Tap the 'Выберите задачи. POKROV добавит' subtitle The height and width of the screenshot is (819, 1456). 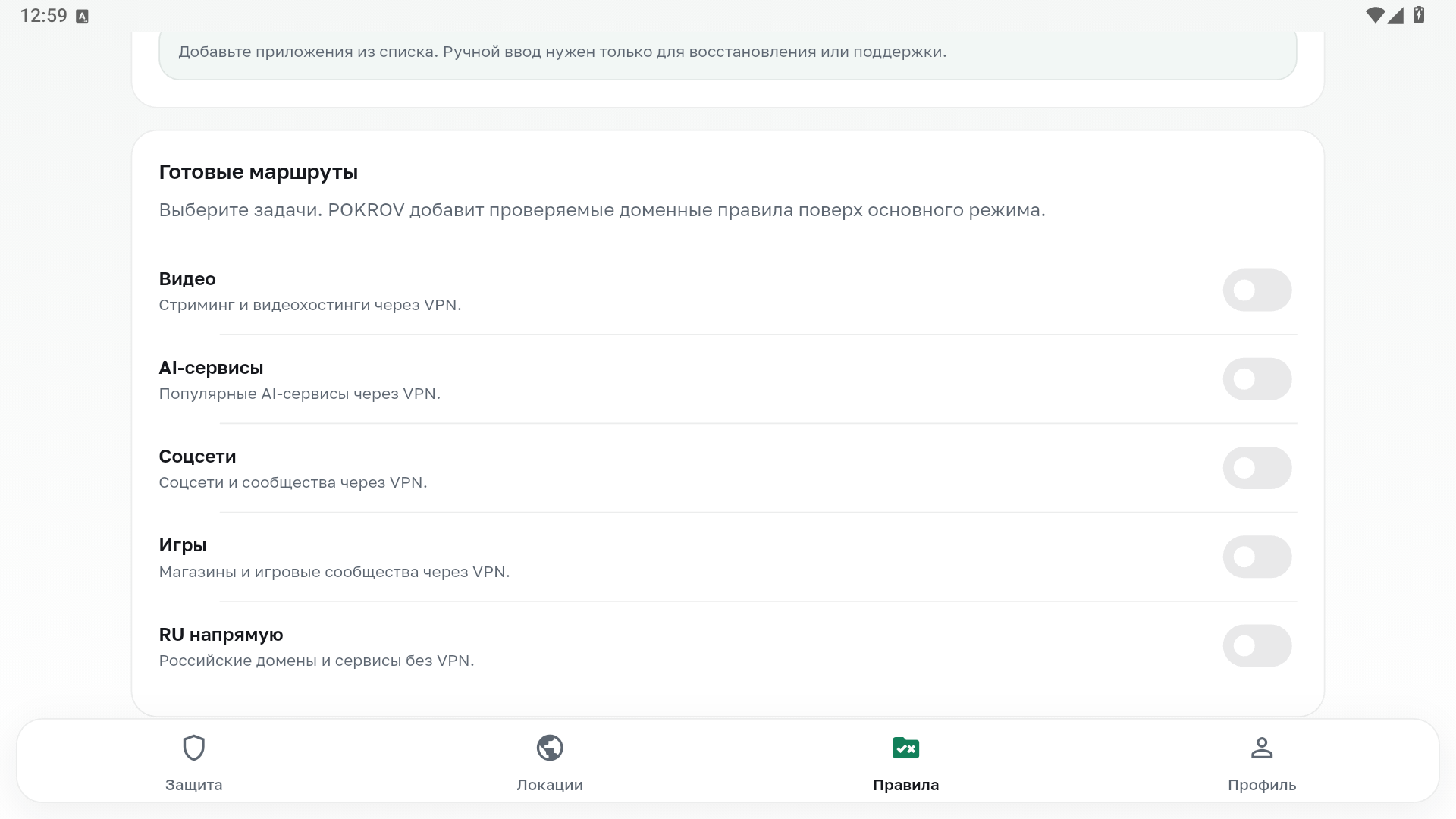602,210
